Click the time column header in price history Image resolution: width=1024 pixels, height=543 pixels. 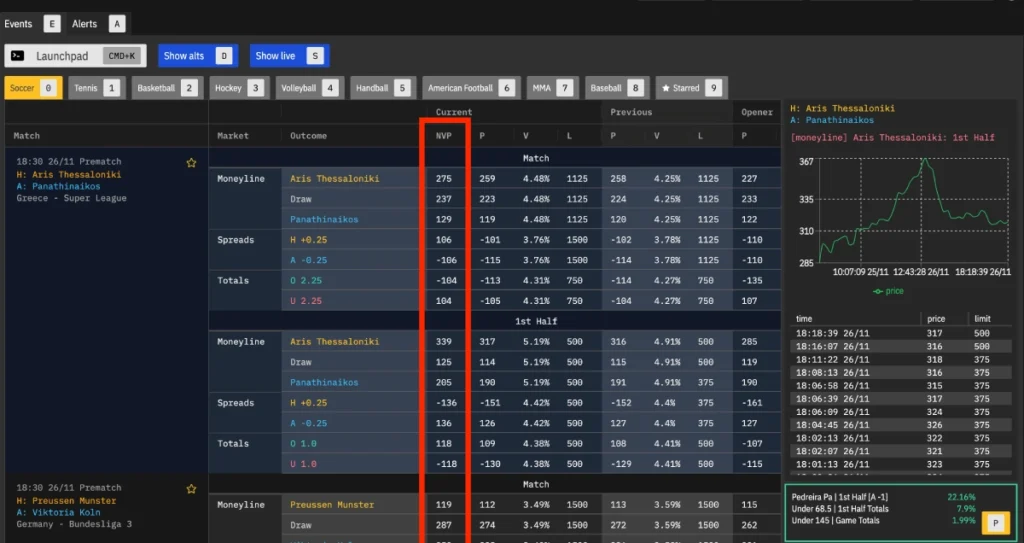point(805,319)
